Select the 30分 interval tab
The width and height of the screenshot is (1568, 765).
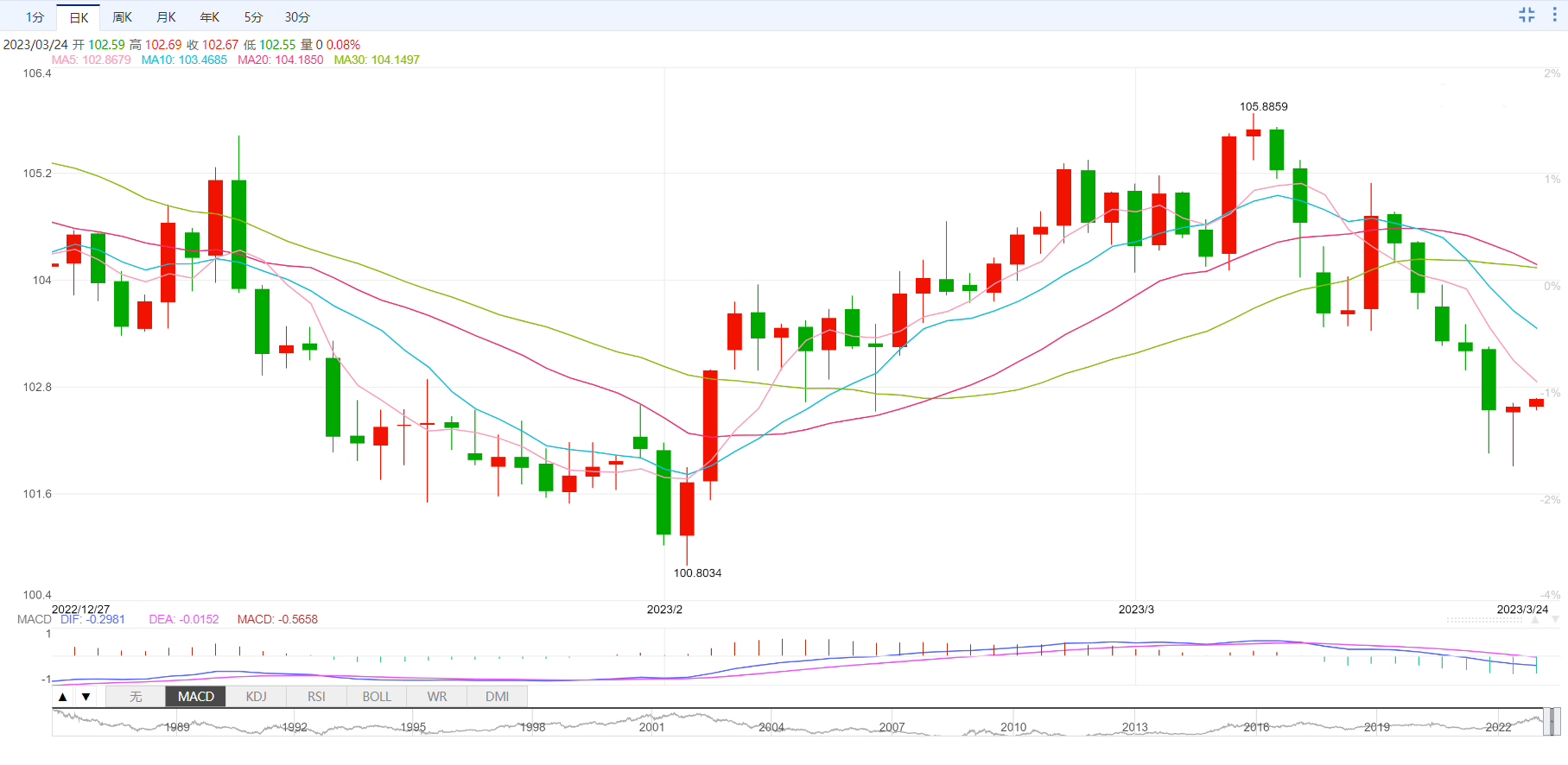(297, 17)
